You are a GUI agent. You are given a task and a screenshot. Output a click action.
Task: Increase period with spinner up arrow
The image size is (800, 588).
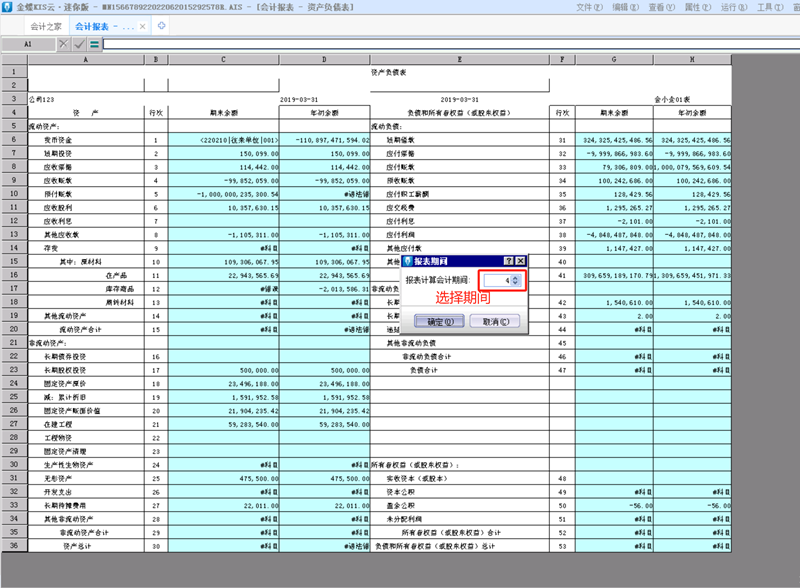click(x=515, y=277)
